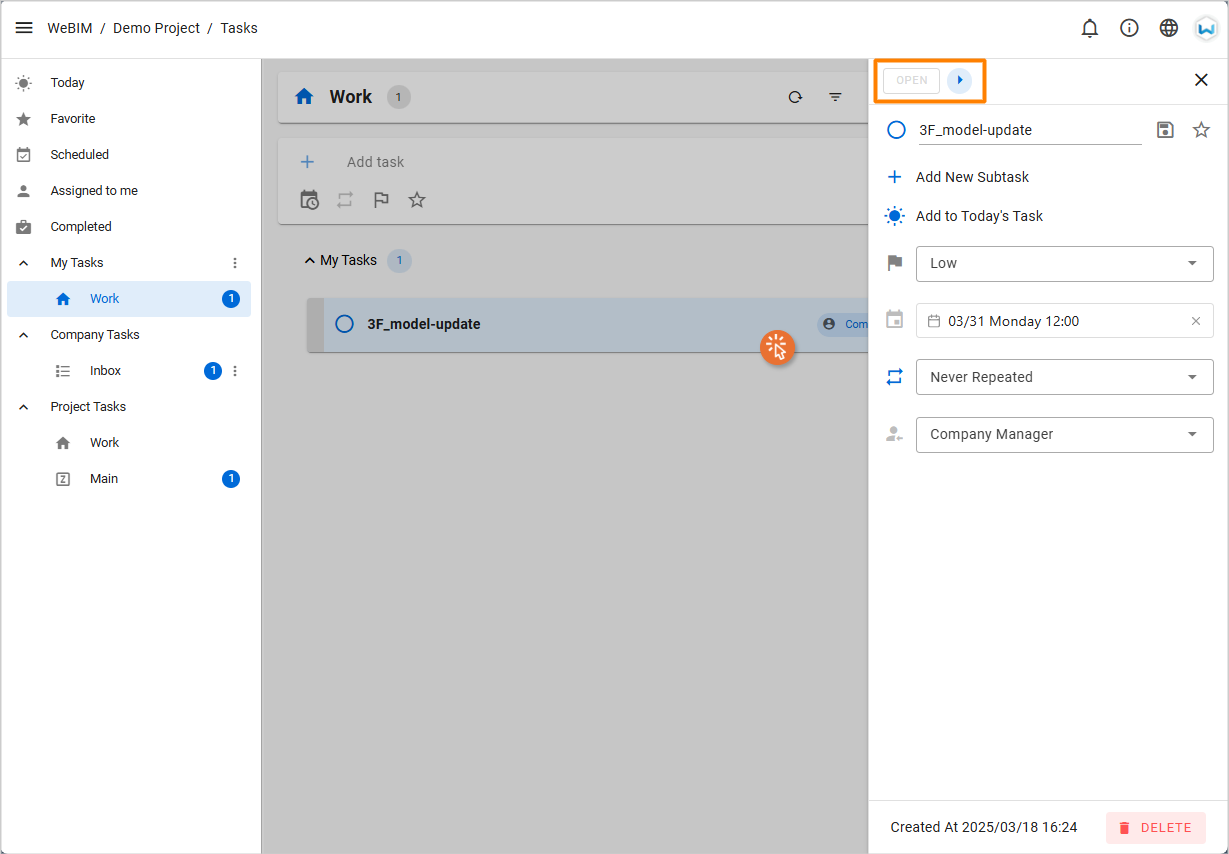Go to the Today view
Viewport: 1229px width, 854px height.
(x=129, y=83)
